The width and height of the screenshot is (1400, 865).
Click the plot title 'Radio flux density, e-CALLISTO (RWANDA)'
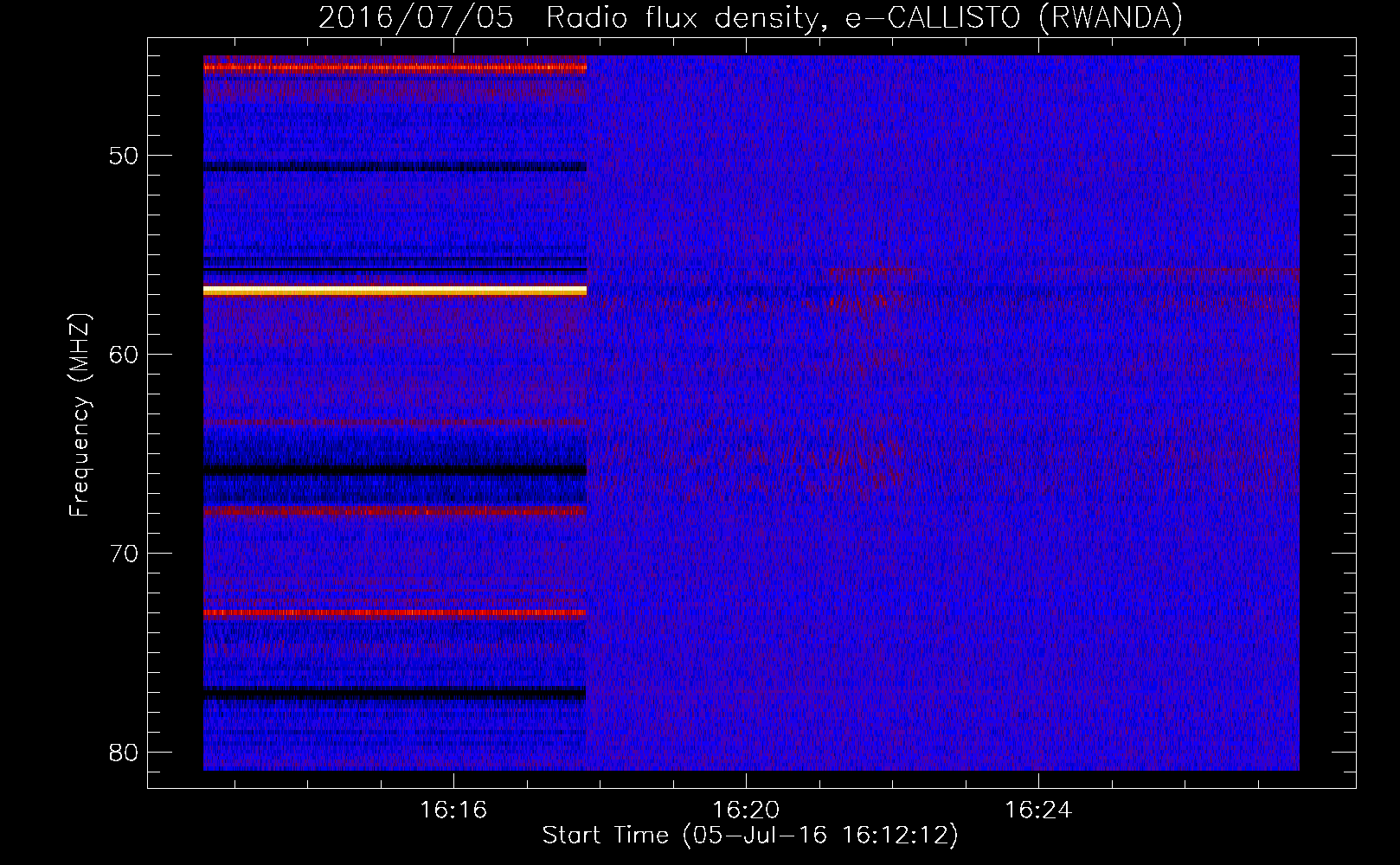point(864,18)
